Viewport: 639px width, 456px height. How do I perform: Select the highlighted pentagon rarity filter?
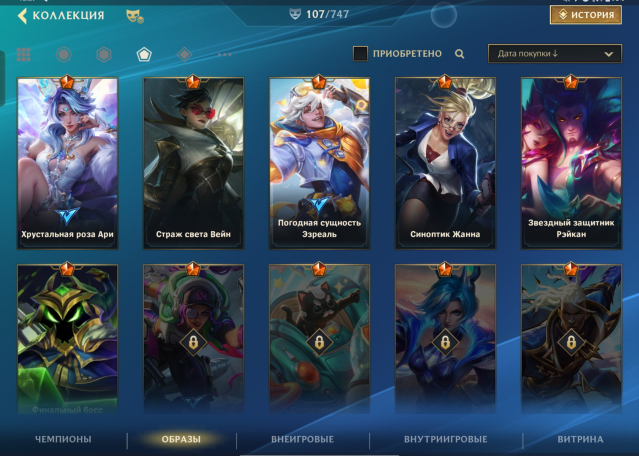pos(144,54)
